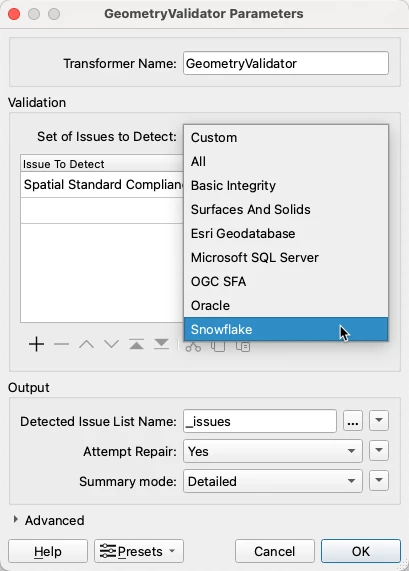Move row to top icon

pyautogui.click(x=136, y=344)
